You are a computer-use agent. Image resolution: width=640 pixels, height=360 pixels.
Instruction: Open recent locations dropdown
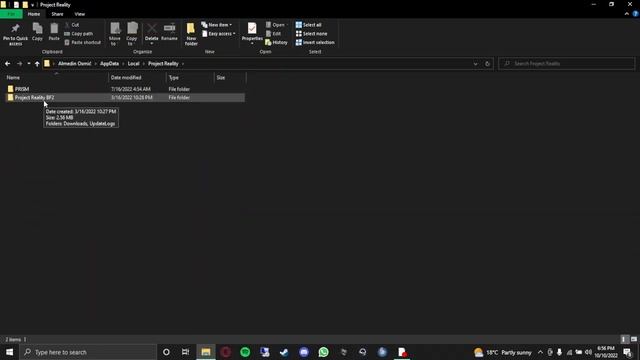click(29, 64)
